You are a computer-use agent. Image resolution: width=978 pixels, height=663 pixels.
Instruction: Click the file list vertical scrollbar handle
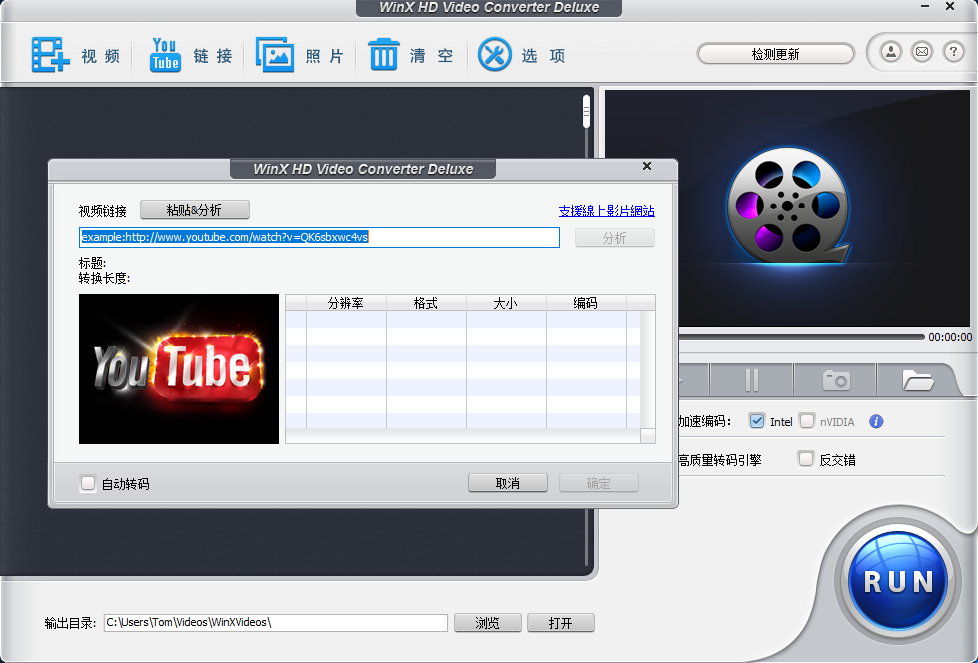coord(586,112)
